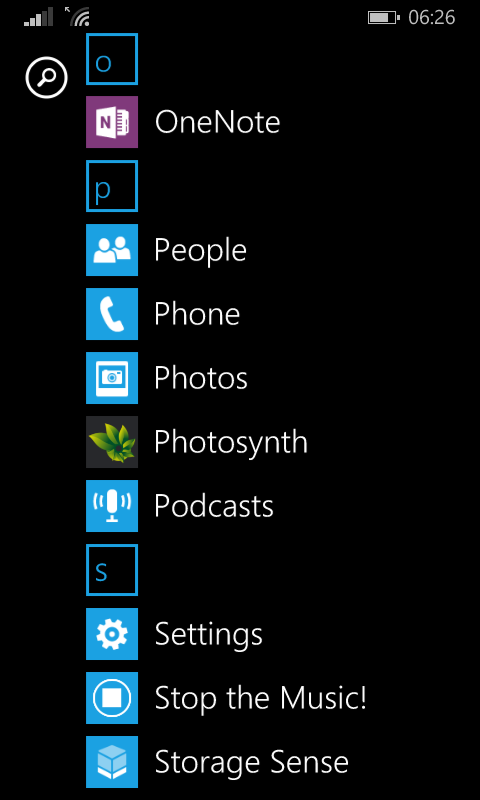Select the Photosynth label text
The height and width of the screenshot is (800, 480).
pyautogui.click(x=231, y=443)
